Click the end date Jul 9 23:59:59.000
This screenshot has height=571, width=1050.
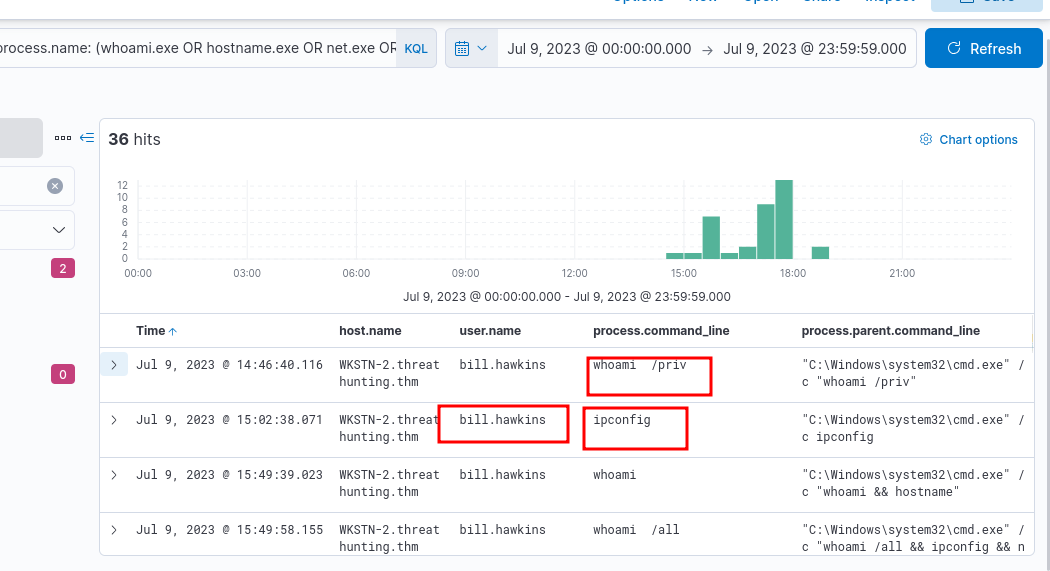pyautogui.click(x=814, y=48)
